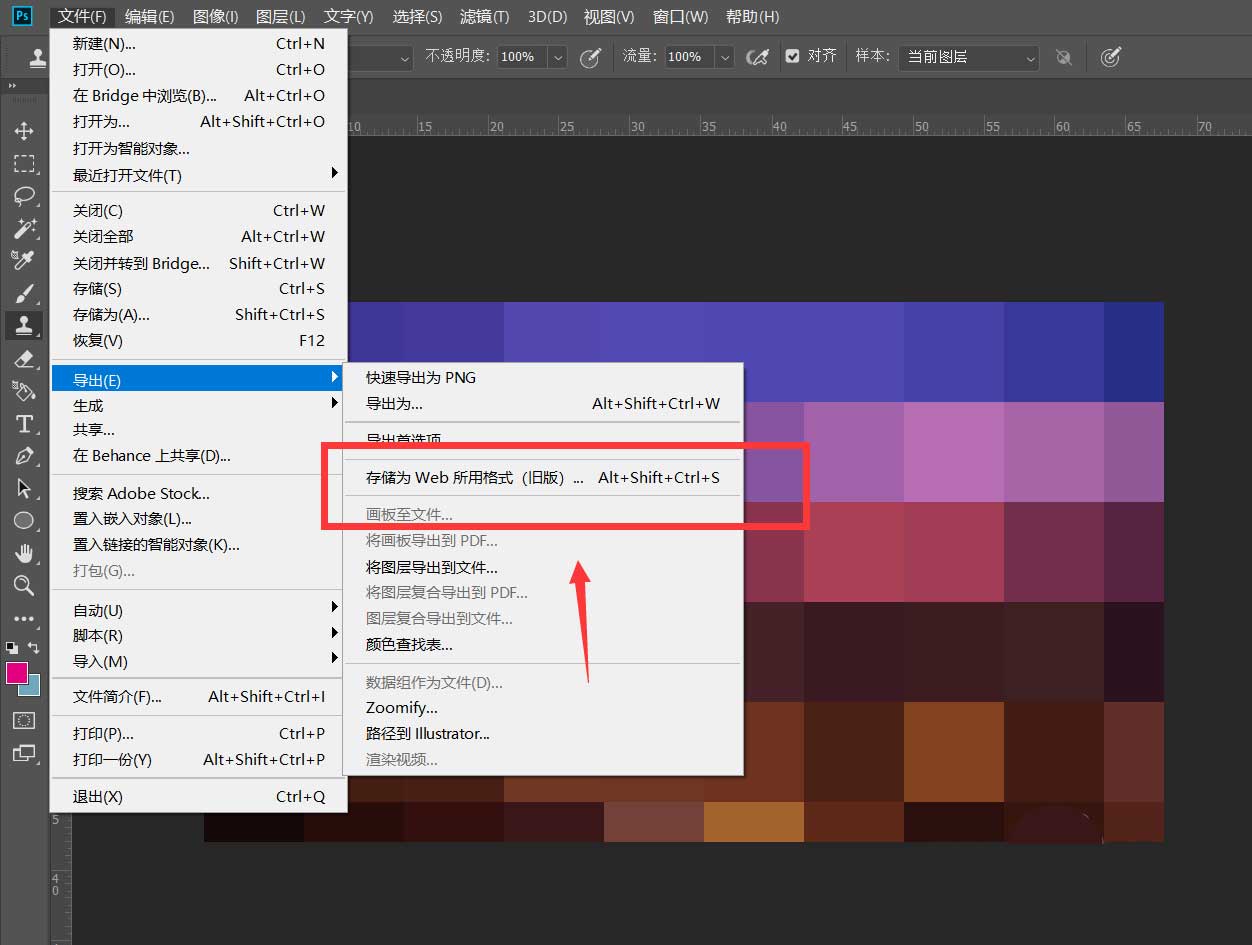Viewport: 1252px width, 945px height.
Task: Choose 路径到 Illustrator... entry
Action: (x=543, y=733)
